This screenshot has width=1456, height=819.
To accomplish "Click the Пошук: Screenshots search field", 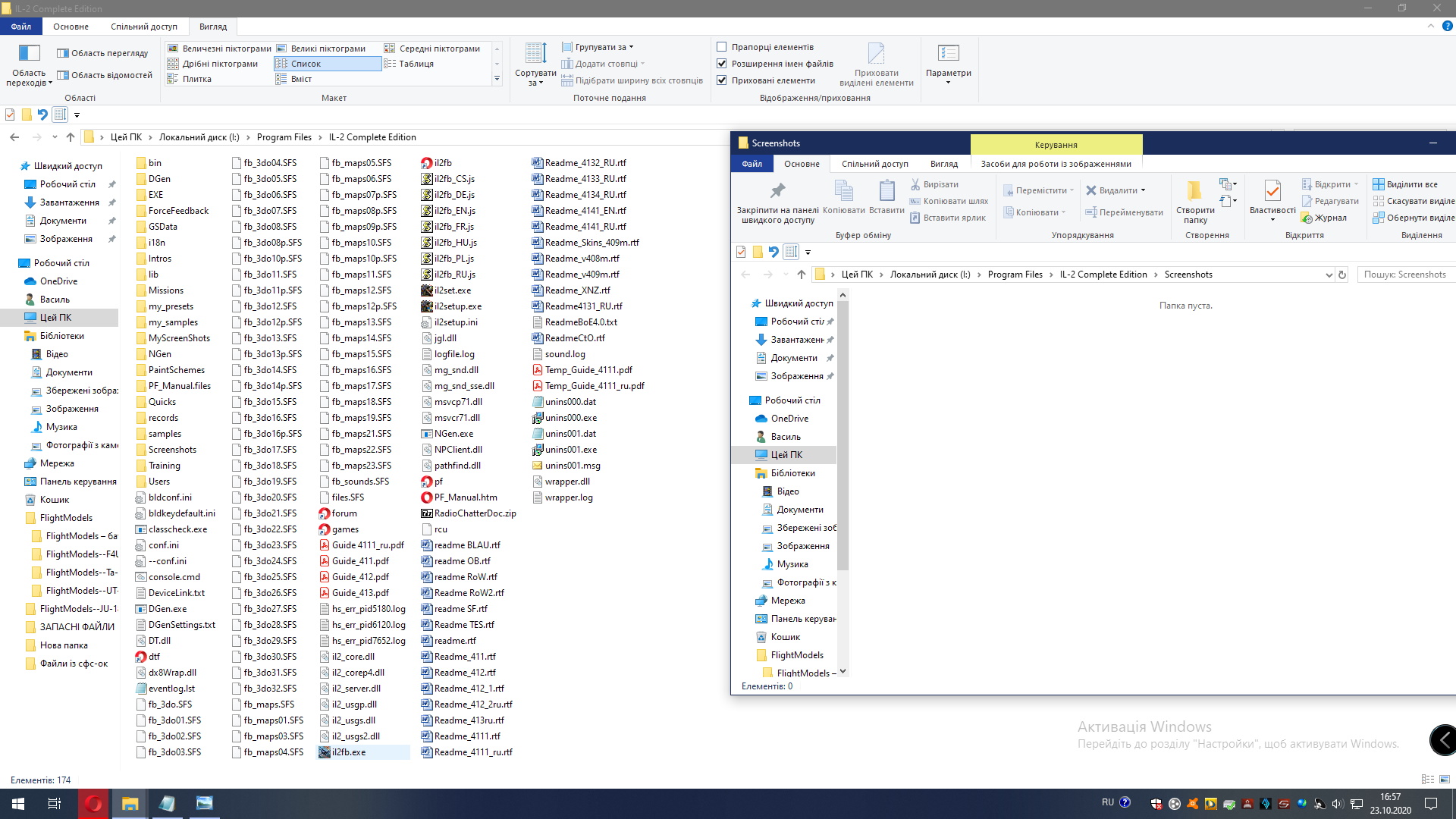I will tap(1404, 275).
